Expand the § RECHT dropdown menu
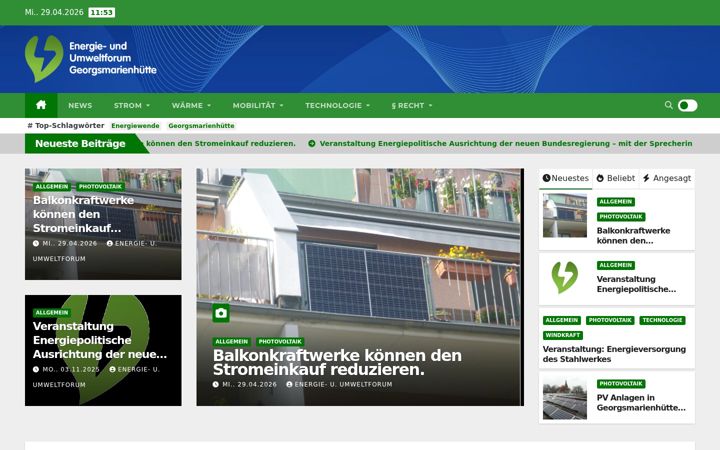Image resolution: width=720 pixels, height=450 pixels. tap(411, 106)
